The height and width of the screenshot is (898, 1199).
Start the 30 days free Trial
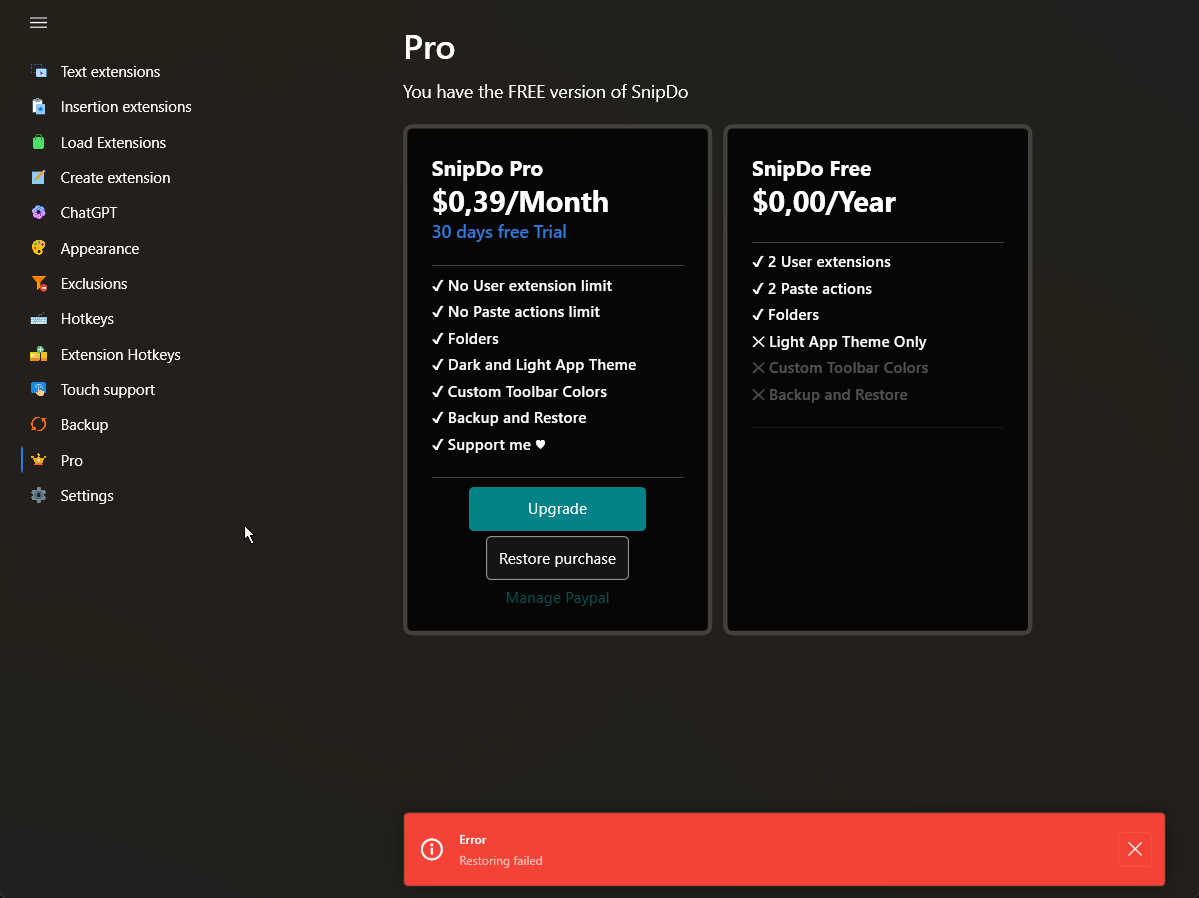click(499, 231)
